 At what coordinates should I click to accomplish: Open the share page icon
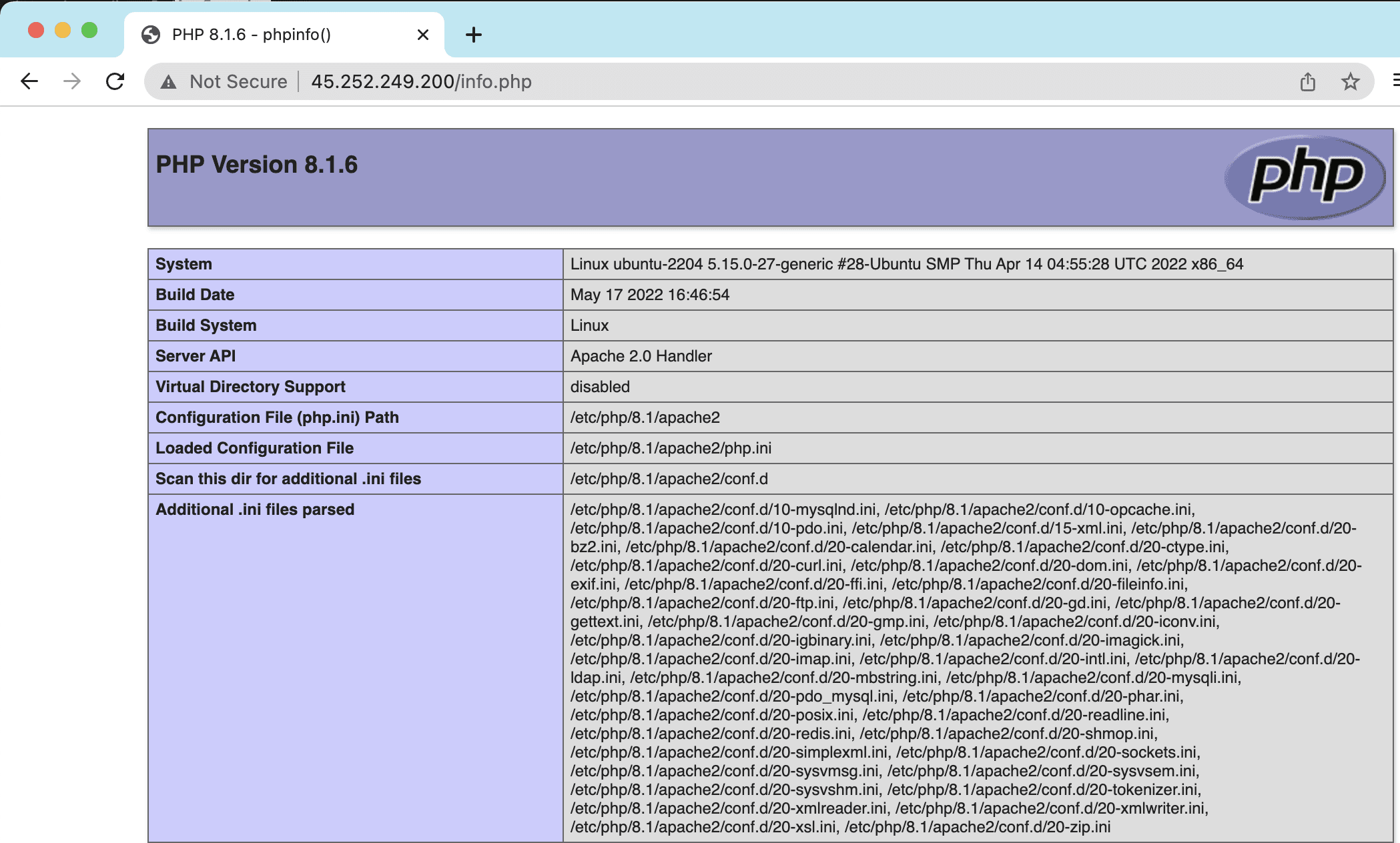(1307, 81)
